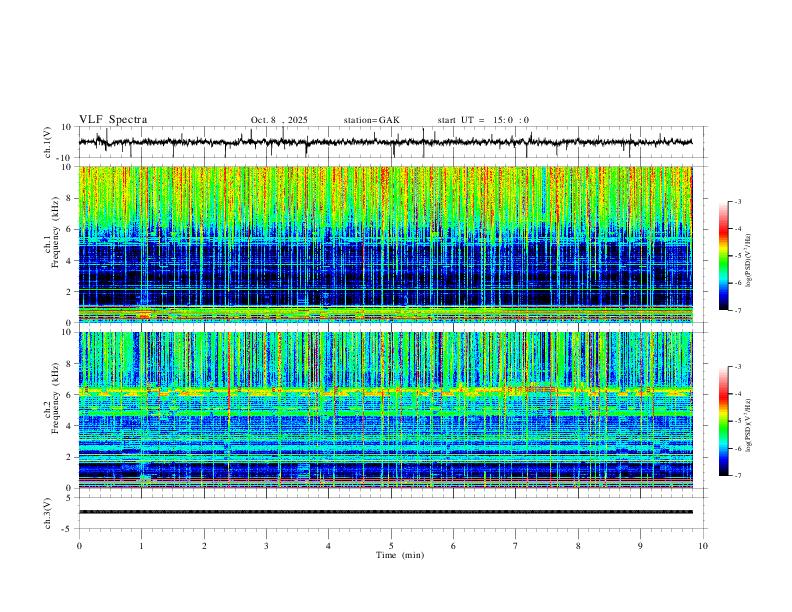792x612 pixels.
Task: Click inside the ch.1 spectrogram panel
Action: 385,244
